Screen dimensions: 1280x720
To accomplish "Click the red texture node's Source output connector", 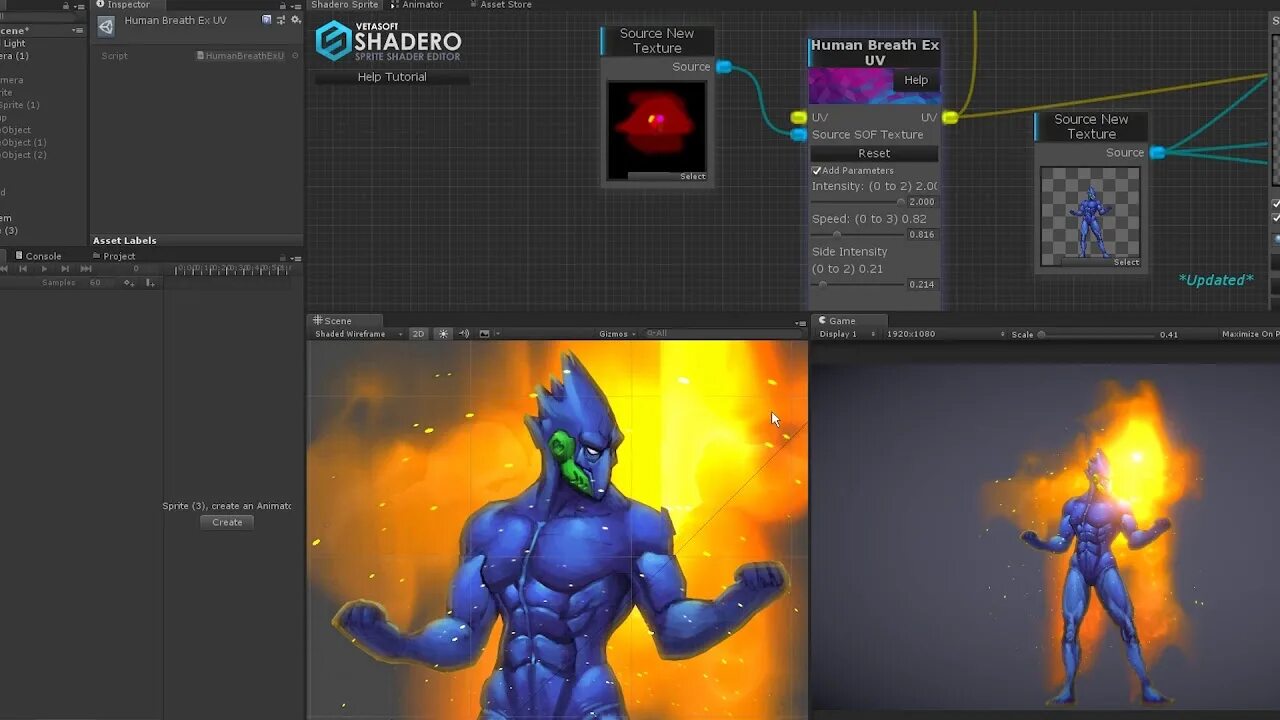I will pyautogui.click(x=724, y=67).
